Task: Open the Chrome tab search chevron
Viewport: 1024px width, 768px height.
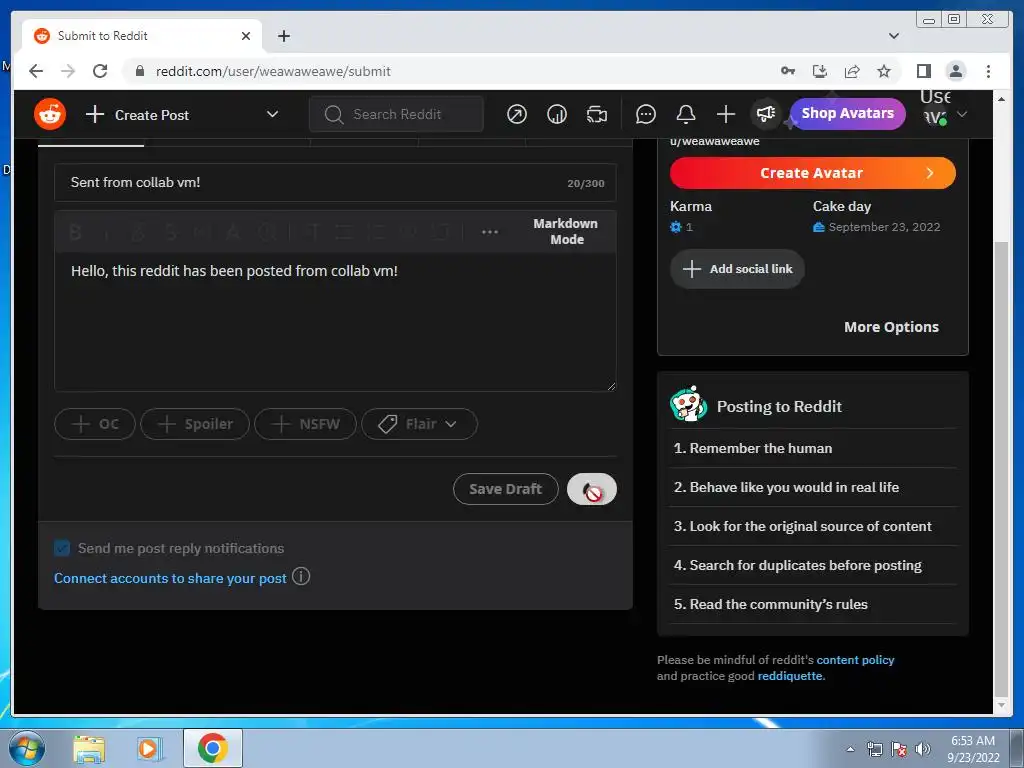Action: 894,36
